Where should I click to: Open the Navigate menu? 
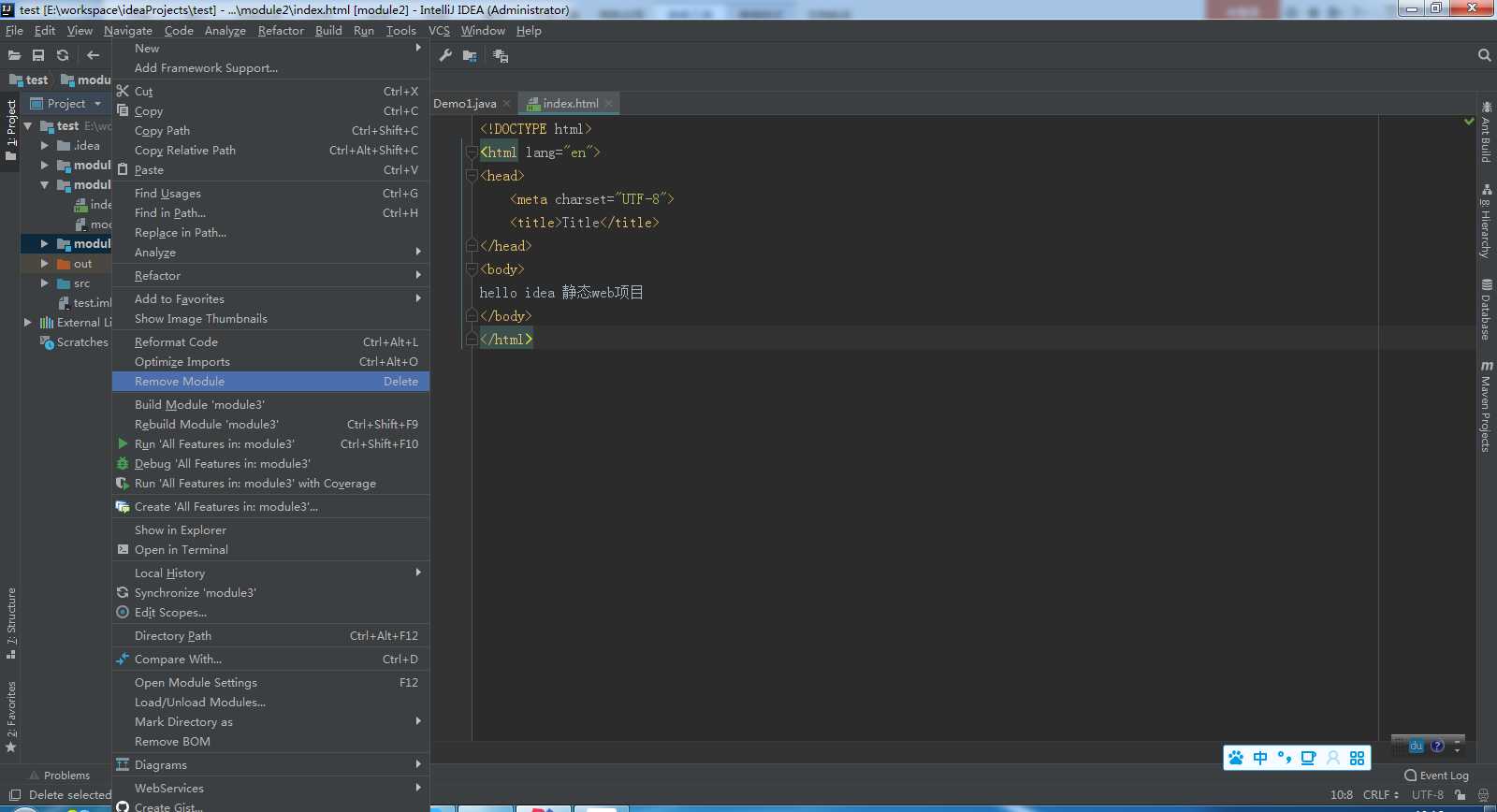pyautogui.click(x=128, y=31)
